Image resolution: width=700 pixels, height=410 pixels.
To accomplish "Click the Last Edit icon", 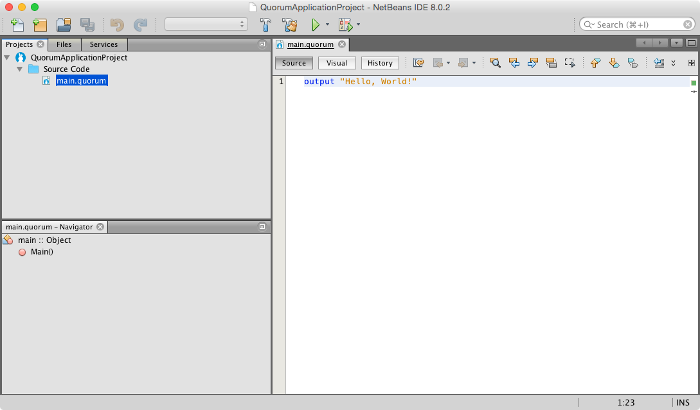I will coord(418,63).
